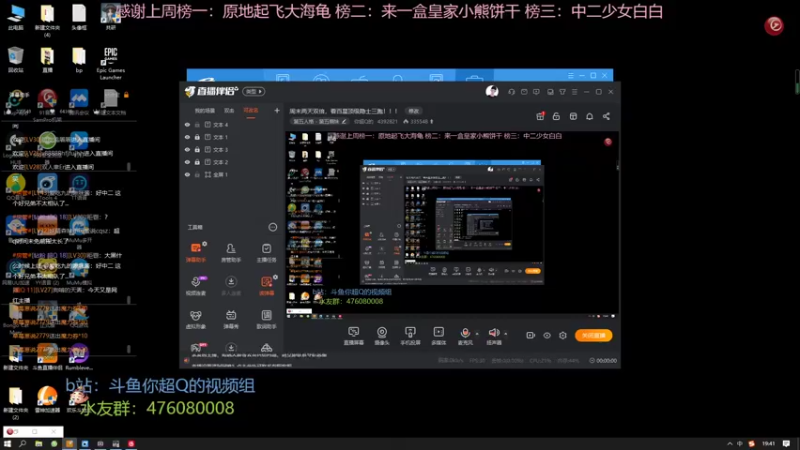Open the 弹幕秀 tool
Viewport: 800px width, 450px height.
click(231, 319)
